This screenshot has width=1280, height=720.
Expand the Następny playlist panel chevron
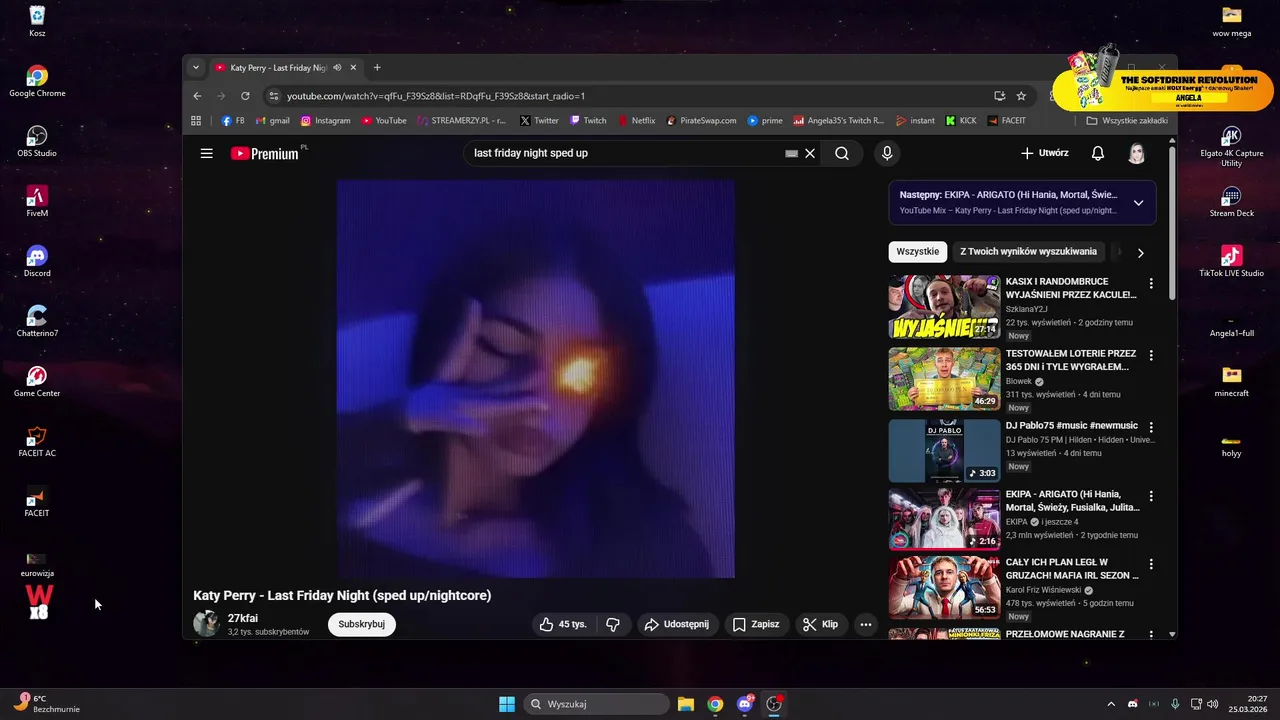[x=1138, y=203]
